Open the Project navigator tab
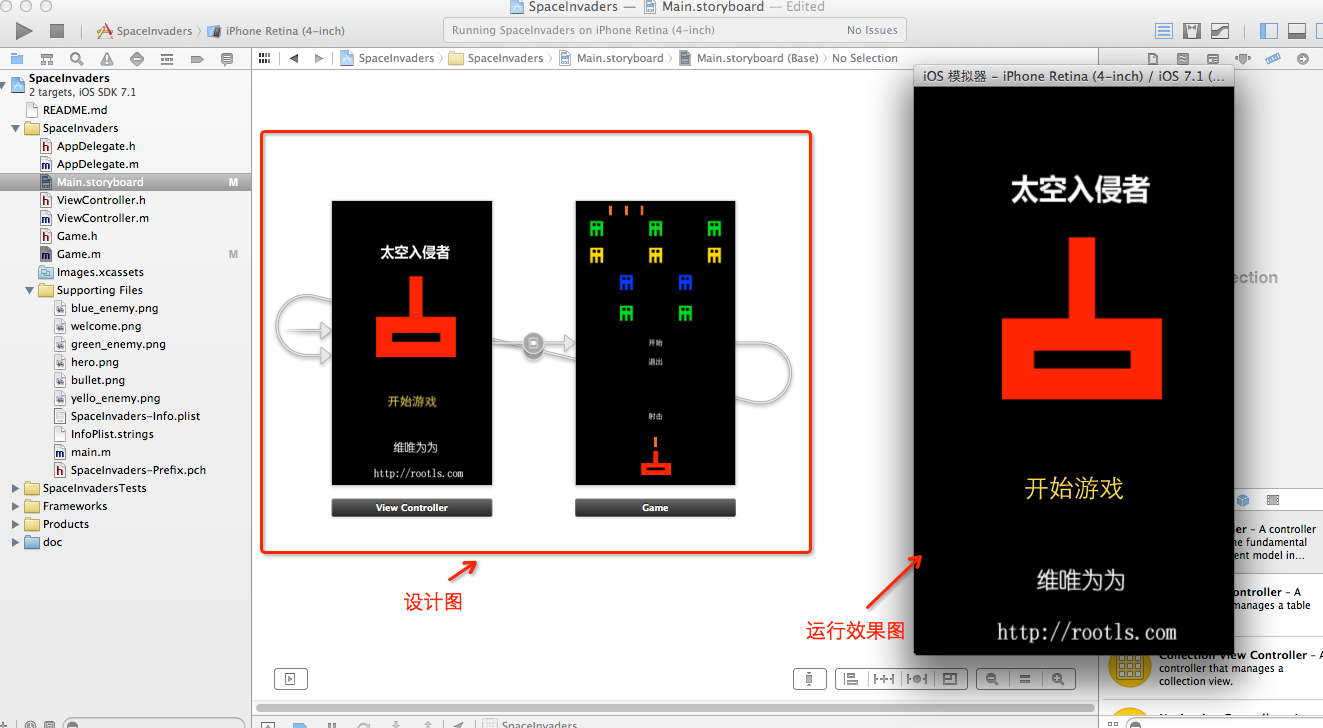 pos(17,59)
